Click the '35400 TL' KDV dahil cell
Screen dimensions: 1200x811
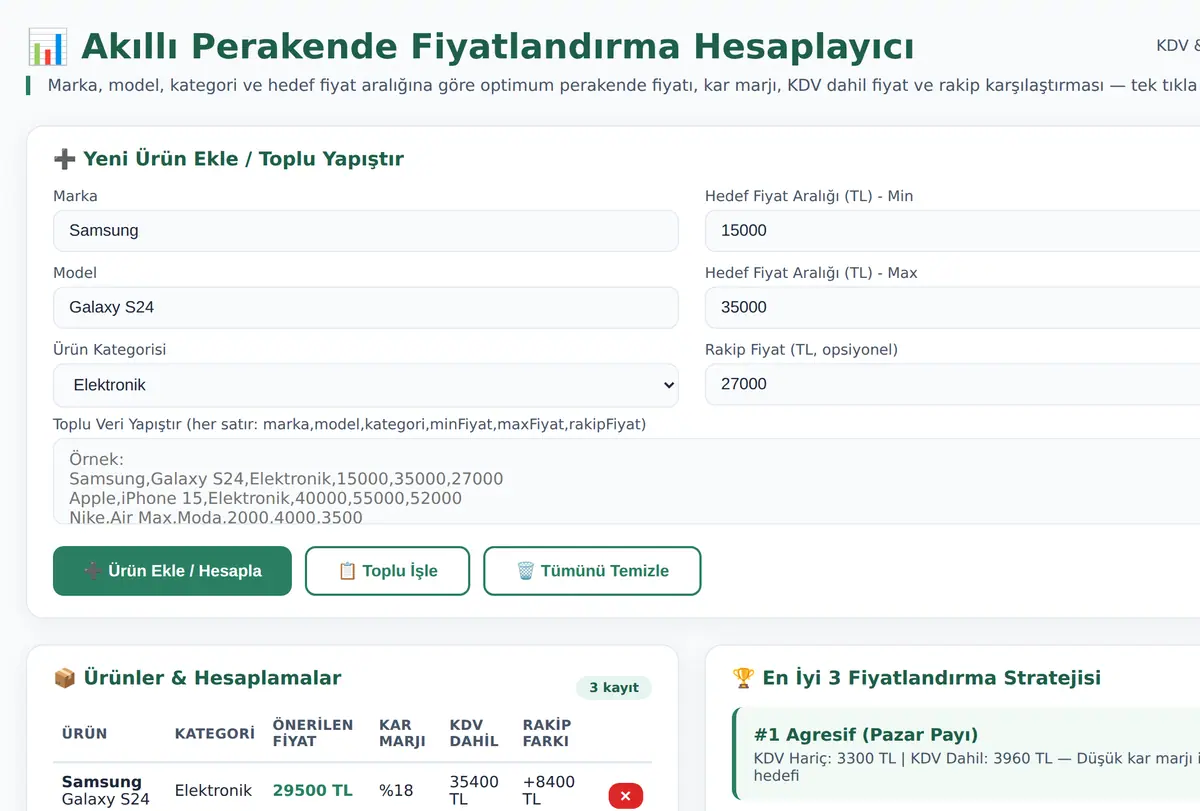[474, 790]
